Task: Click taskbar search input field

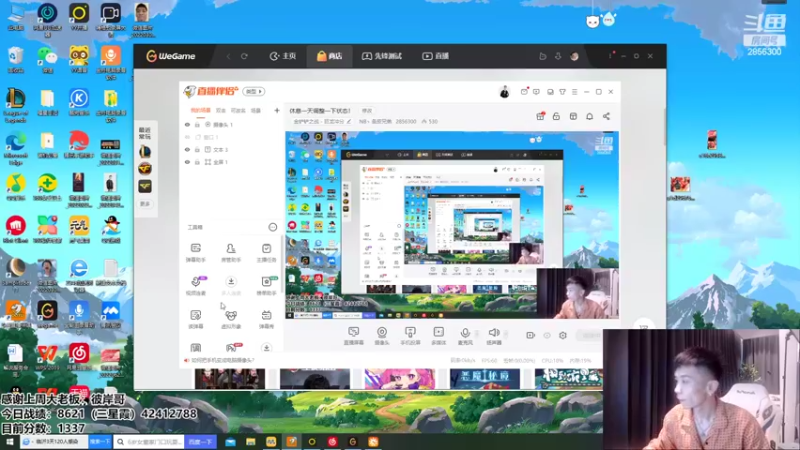Action: pos(148,442)
